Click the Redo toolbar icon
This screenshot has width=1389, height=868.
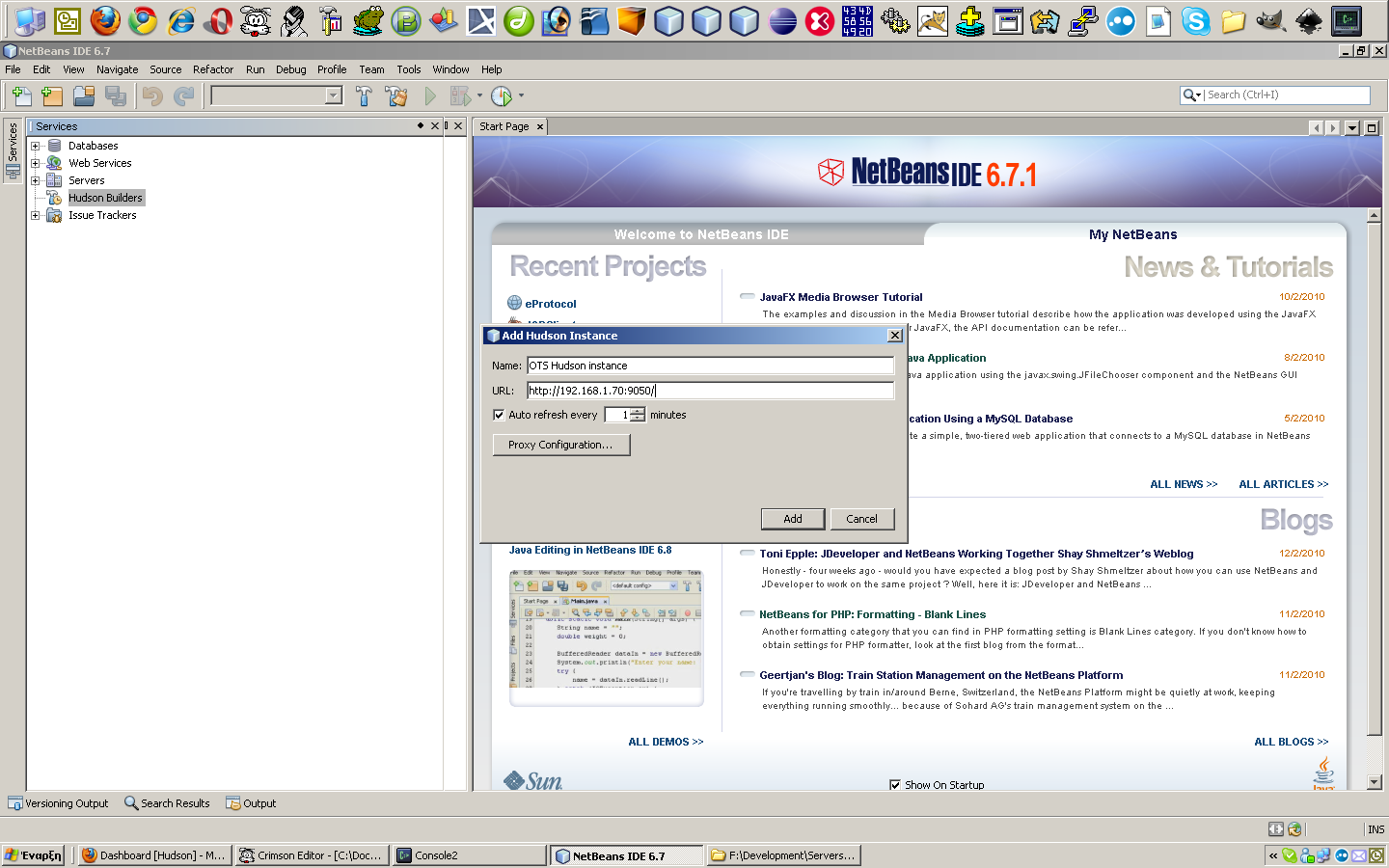coord(183,95)
